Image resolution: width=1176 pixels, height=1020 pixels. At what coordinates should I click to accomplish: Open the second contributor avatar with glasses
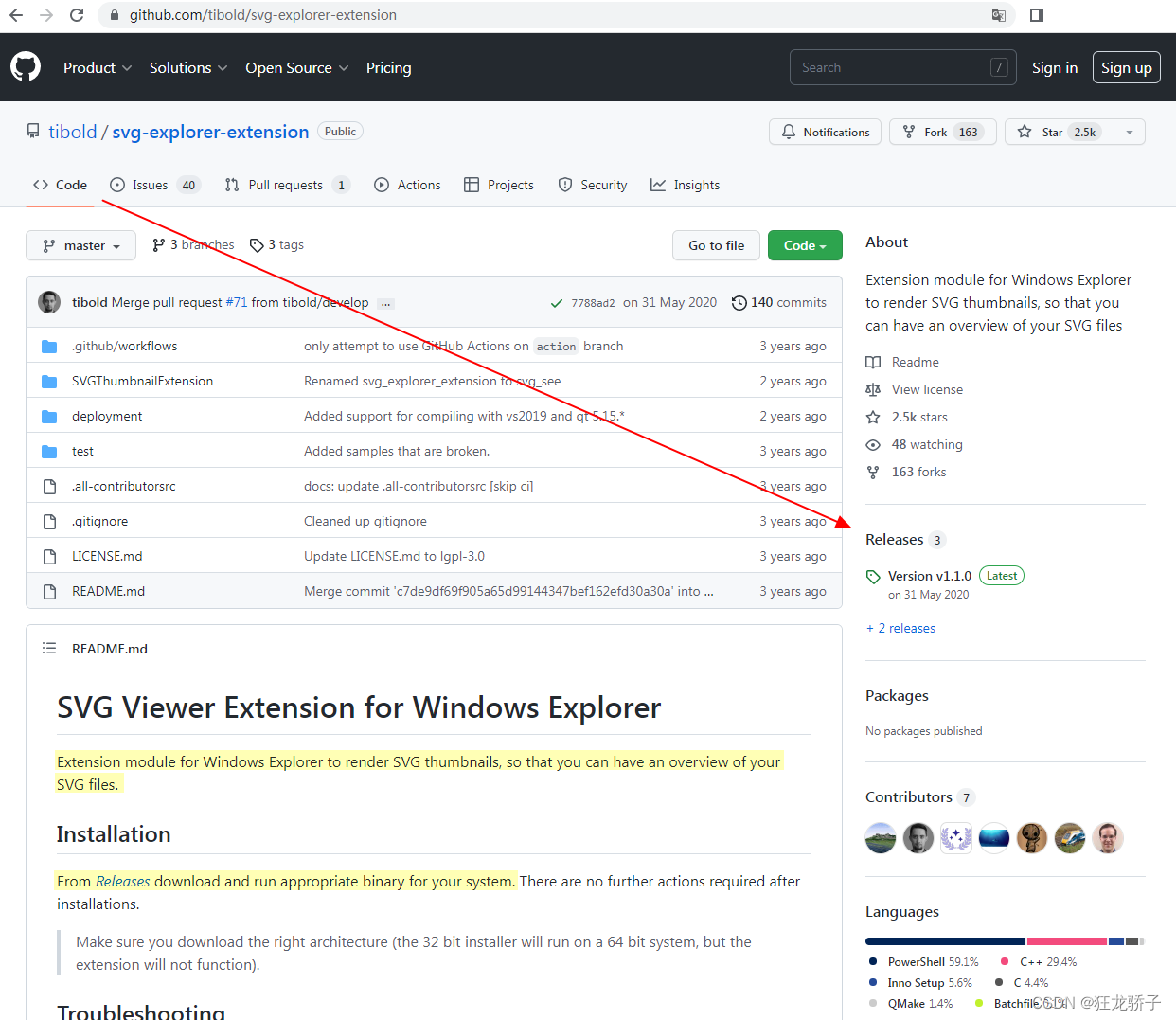(x=918, y=838)
